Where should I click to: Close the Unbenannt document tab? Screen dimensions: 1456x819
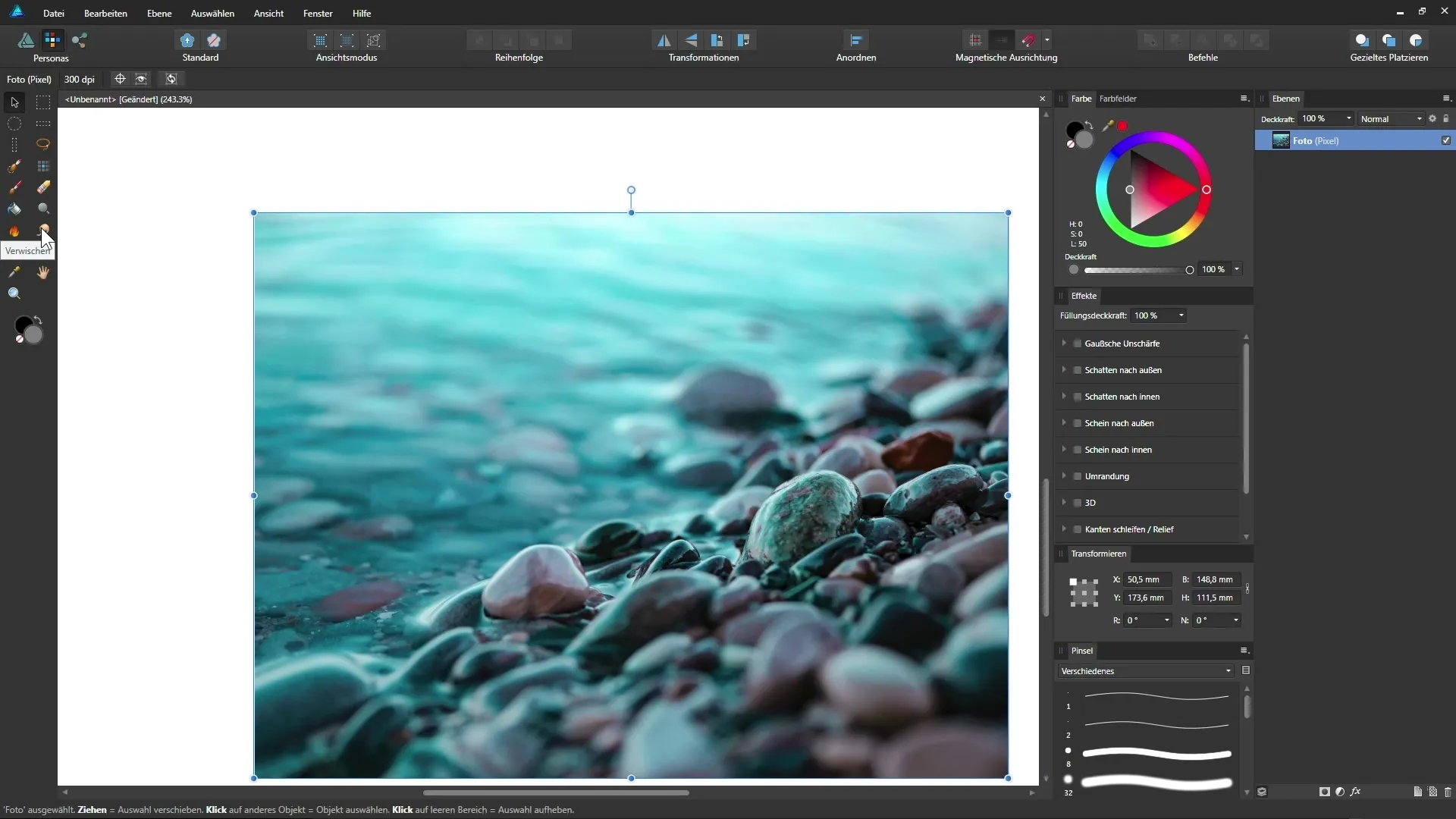(1042, 99)
